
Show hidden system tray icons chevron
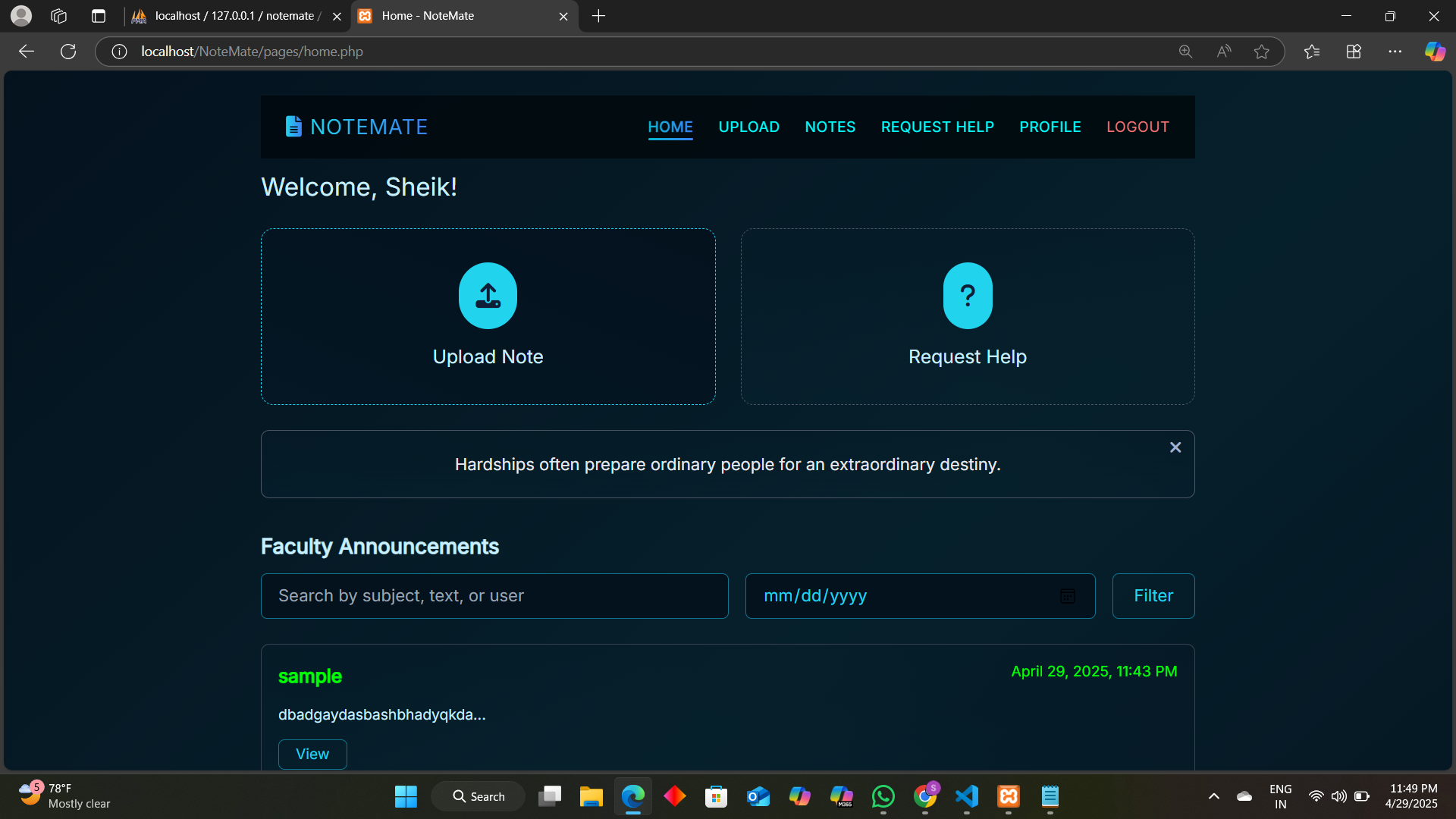tap(1213, 796)
